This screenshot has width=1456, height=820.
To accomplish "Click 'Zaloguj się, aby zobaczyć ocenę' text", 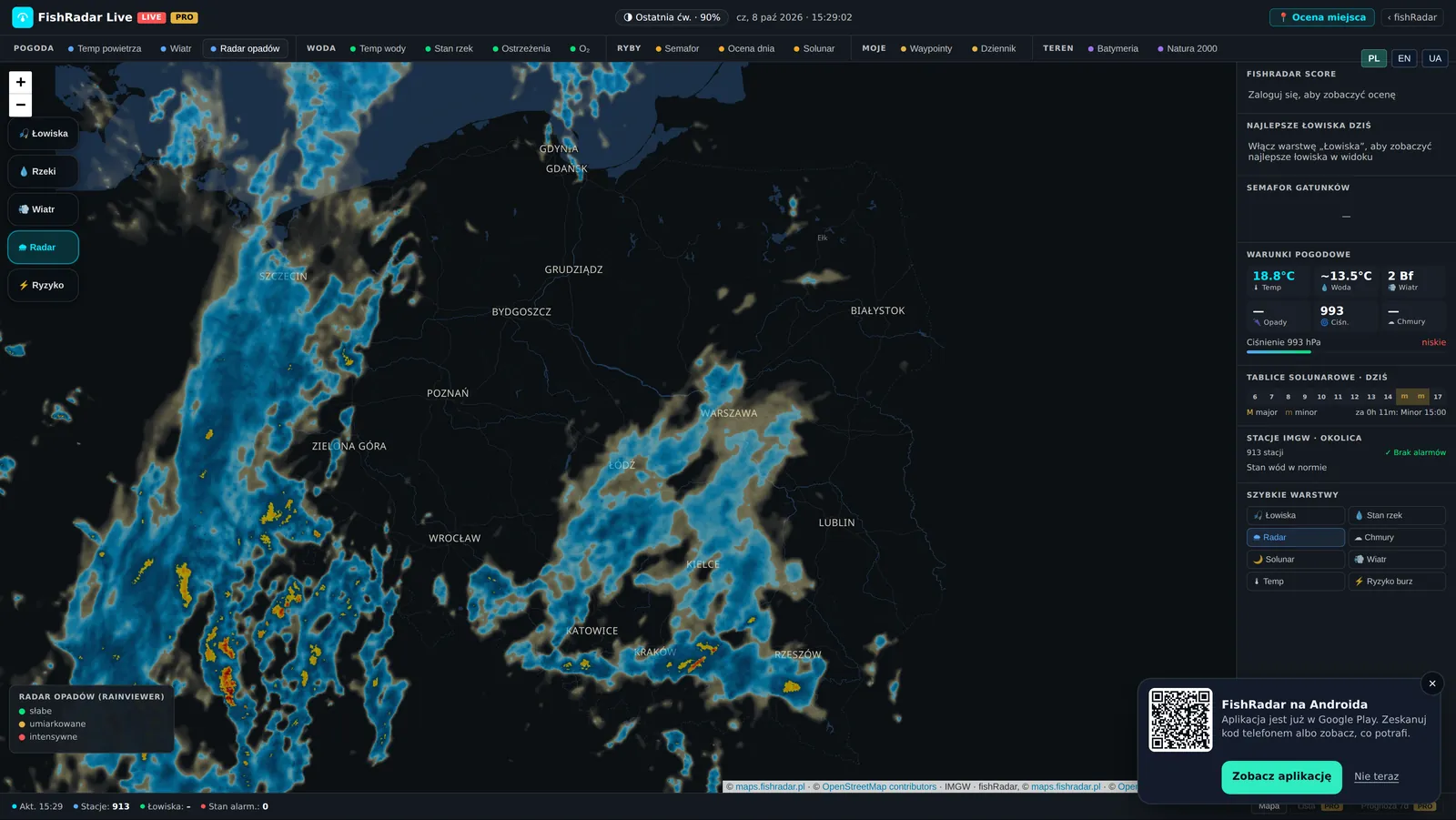I will click(1321, 95).
